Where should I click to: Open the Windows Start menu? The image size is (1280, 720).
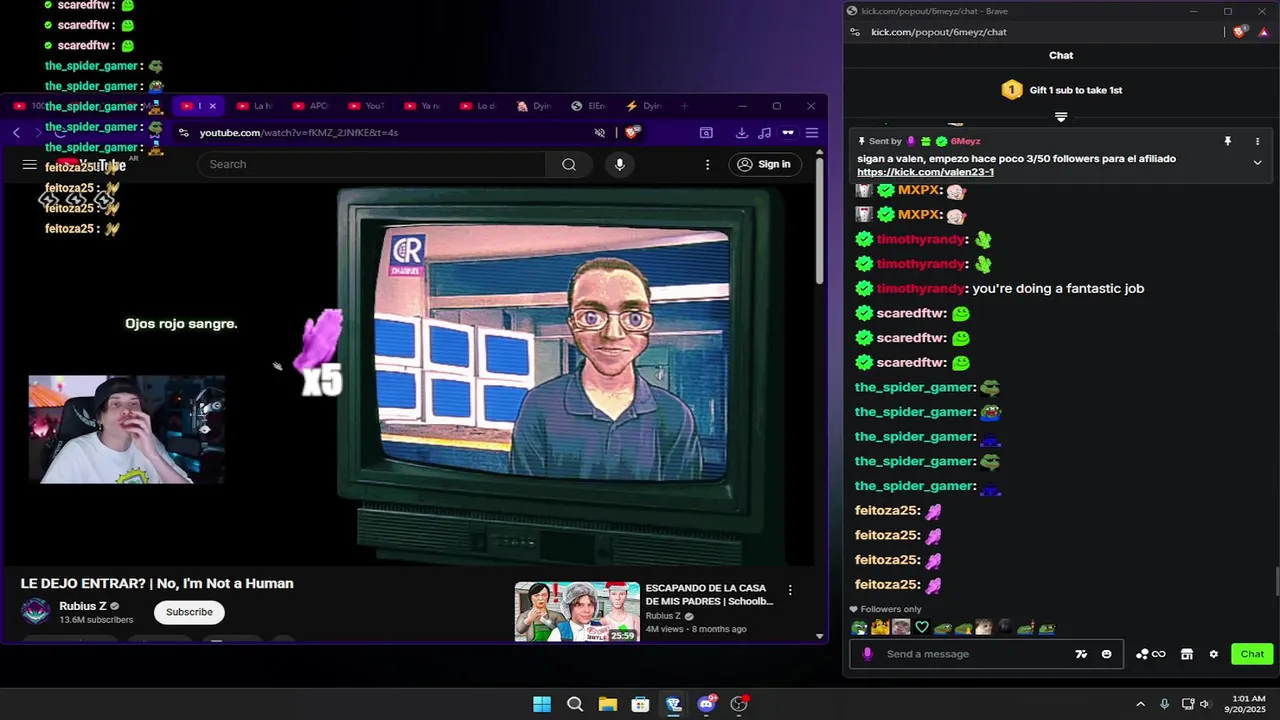point(542,704)
